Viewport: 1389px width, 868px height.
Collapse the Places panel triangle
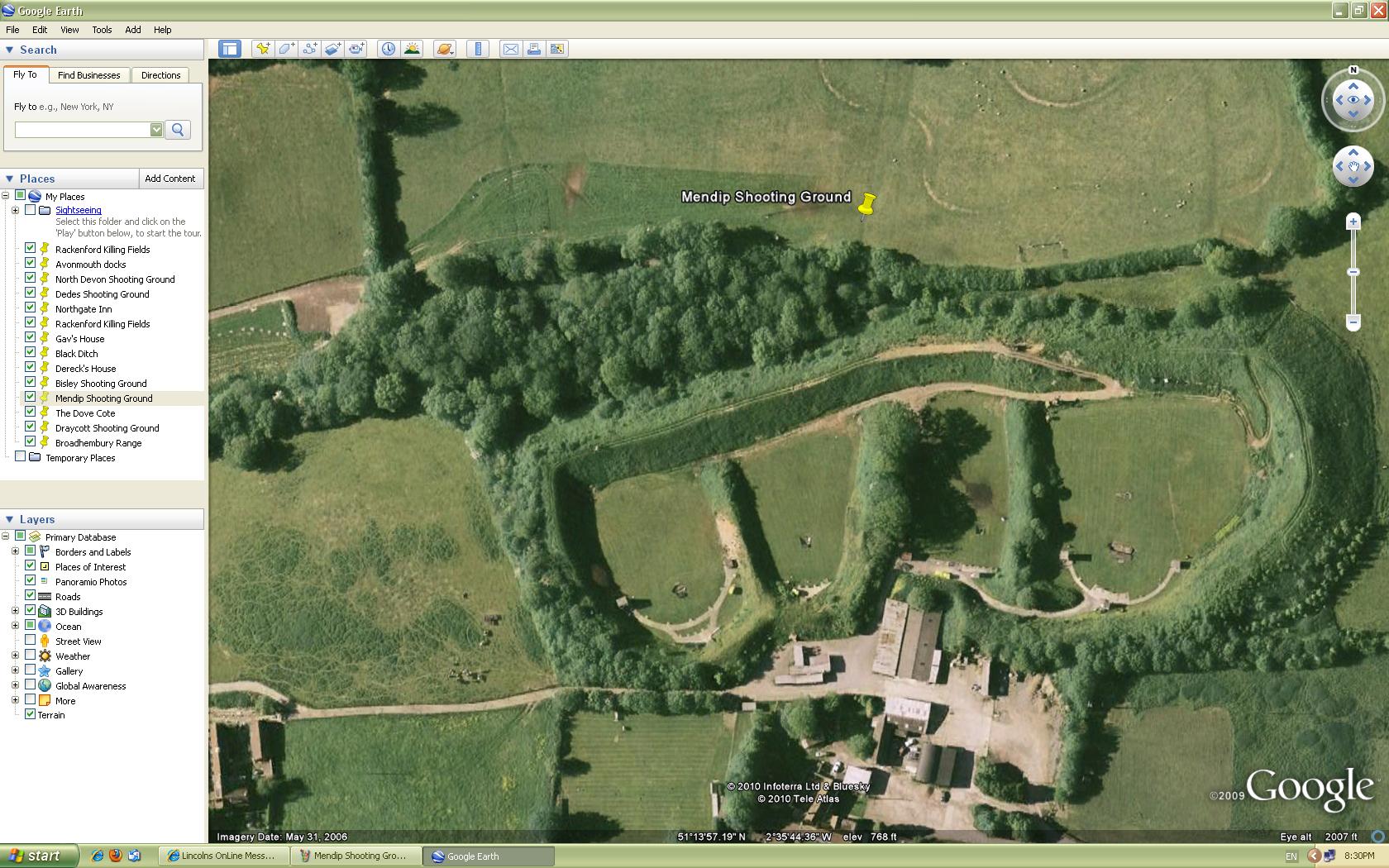[10, 179]
